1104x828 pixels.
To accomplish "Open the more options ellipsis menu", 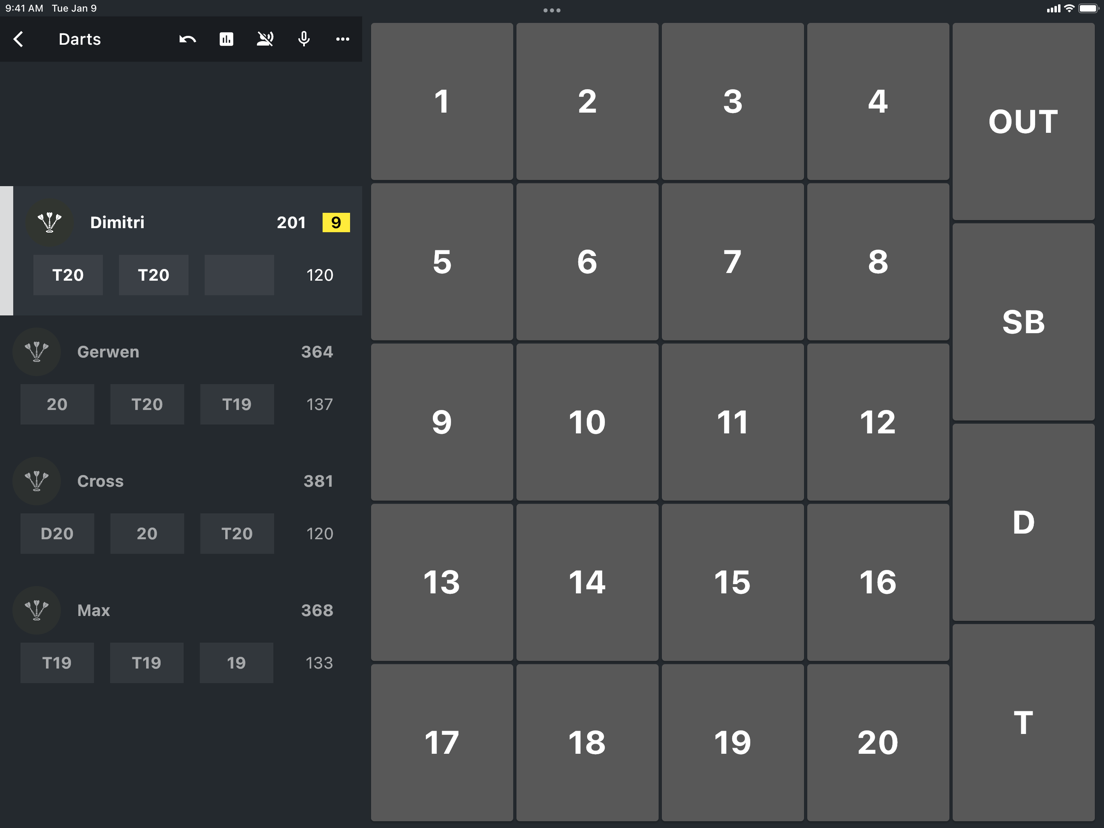I will click(342, 39).
